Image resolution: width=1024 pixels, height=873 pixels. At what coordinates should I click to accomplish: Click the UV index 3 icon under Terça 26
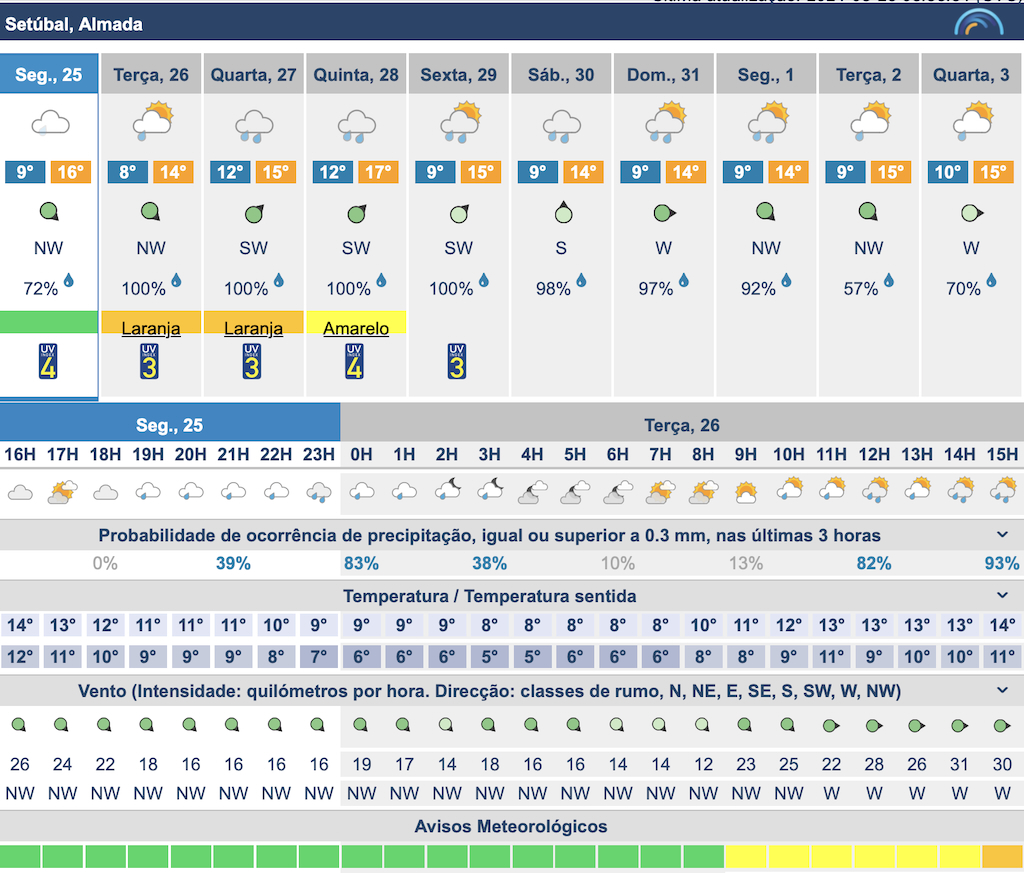pyautogui.click(x=150, y=361)
